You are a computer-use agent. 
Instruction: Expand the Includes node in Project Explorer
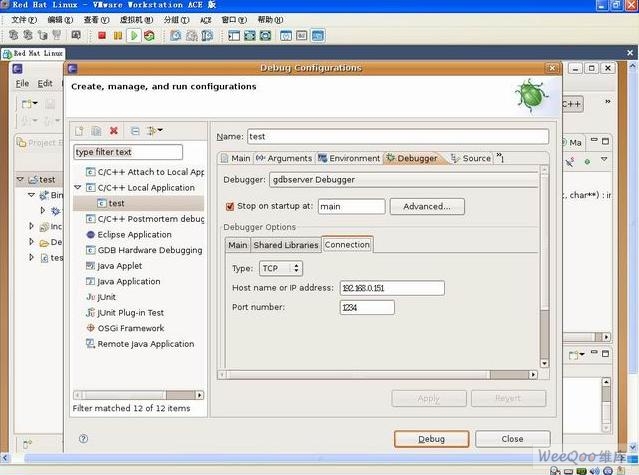(31, 226)
